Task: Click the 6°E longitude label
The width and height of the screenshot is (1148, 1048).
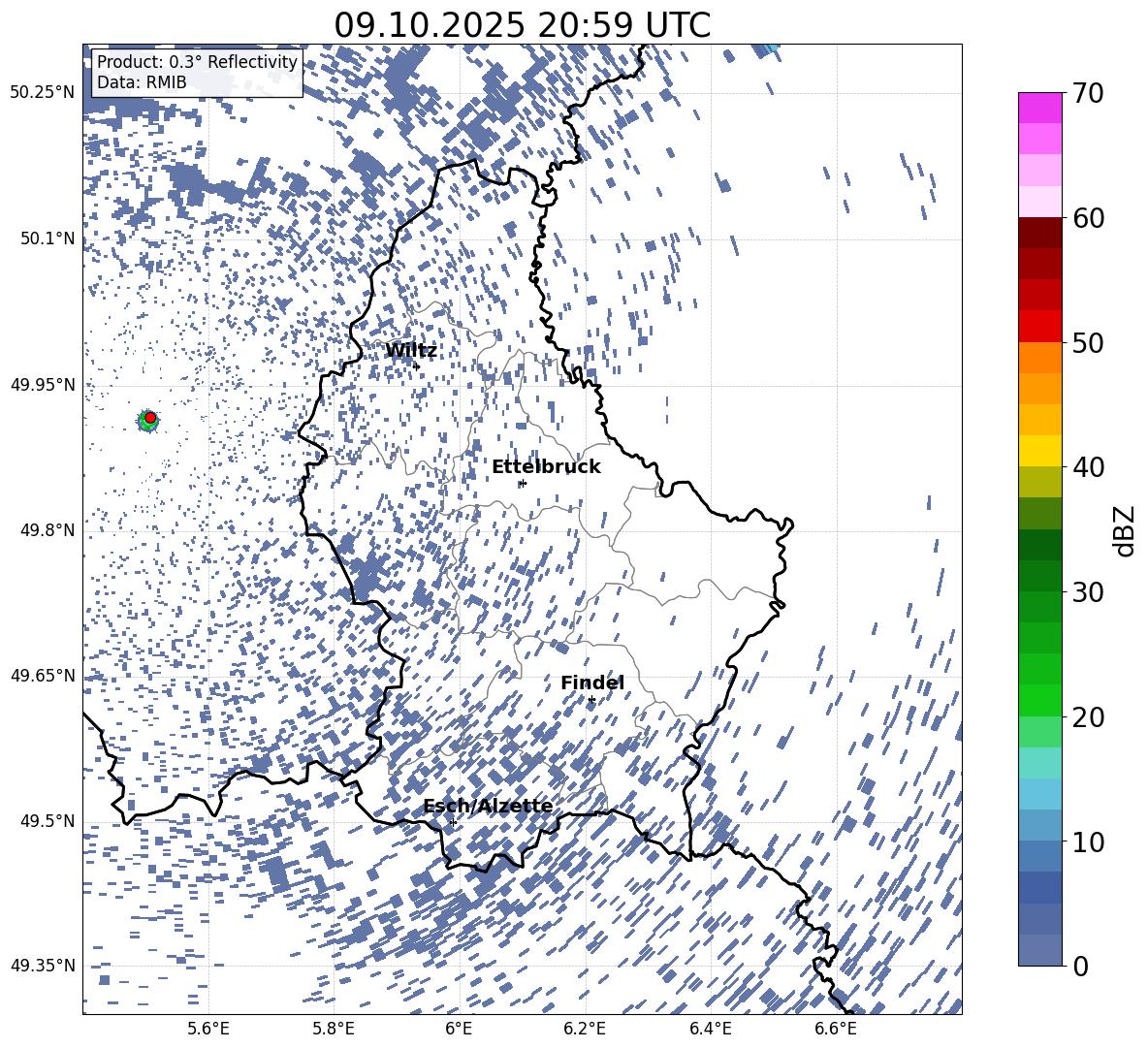Action: (x=459, y=1029)
